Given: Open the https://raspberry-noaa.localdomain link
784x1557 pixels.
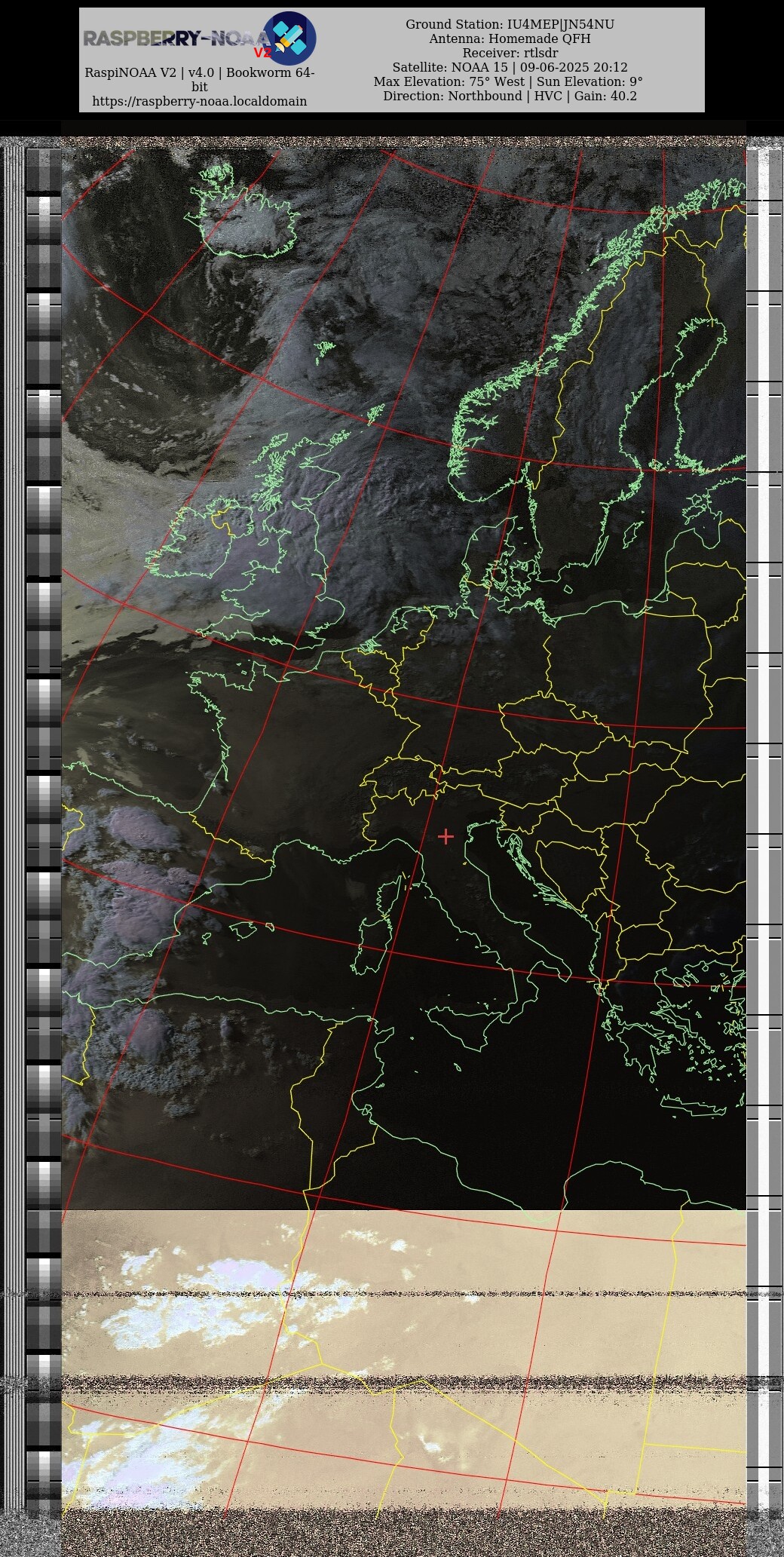Looking at the screenshot, I should tap(200, 101).
